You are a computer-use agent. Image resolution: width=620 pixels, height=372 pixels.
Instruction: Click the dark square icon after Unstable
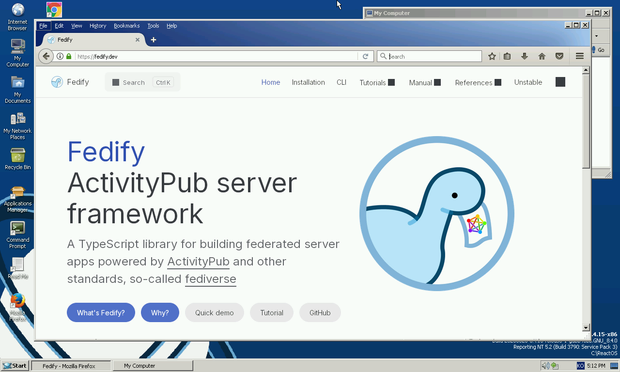[560, 82]
